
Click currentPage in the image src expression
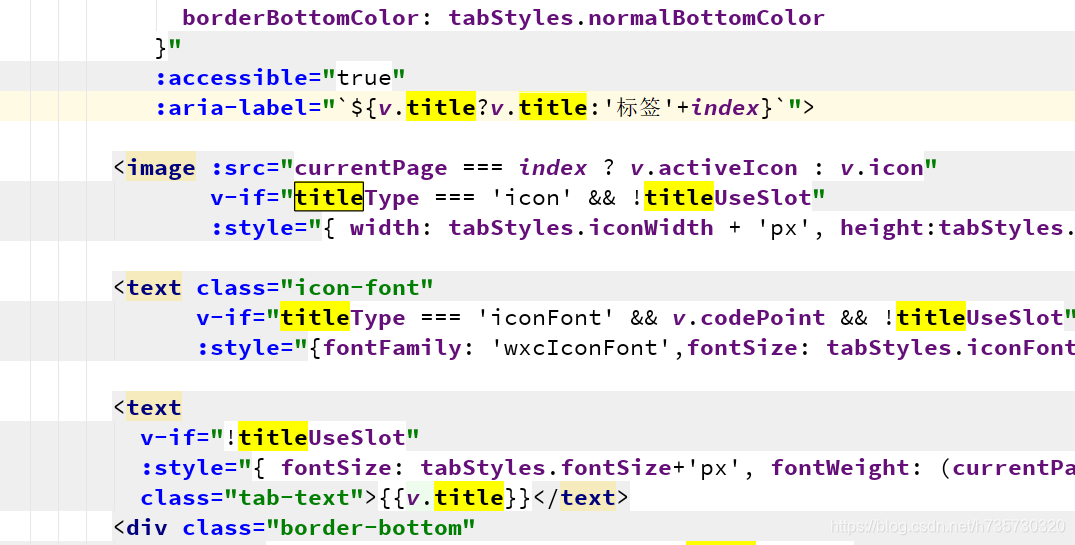pos(371,168)
